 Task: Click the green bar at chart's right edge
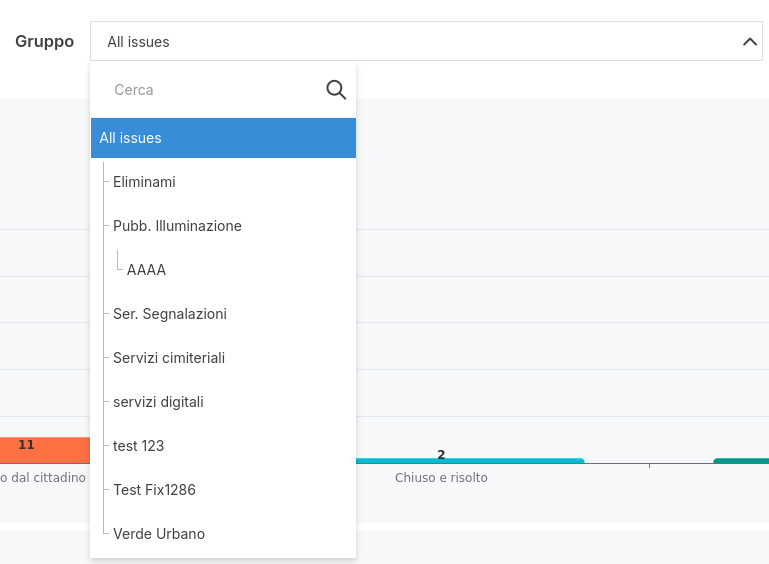pos(741,461)
